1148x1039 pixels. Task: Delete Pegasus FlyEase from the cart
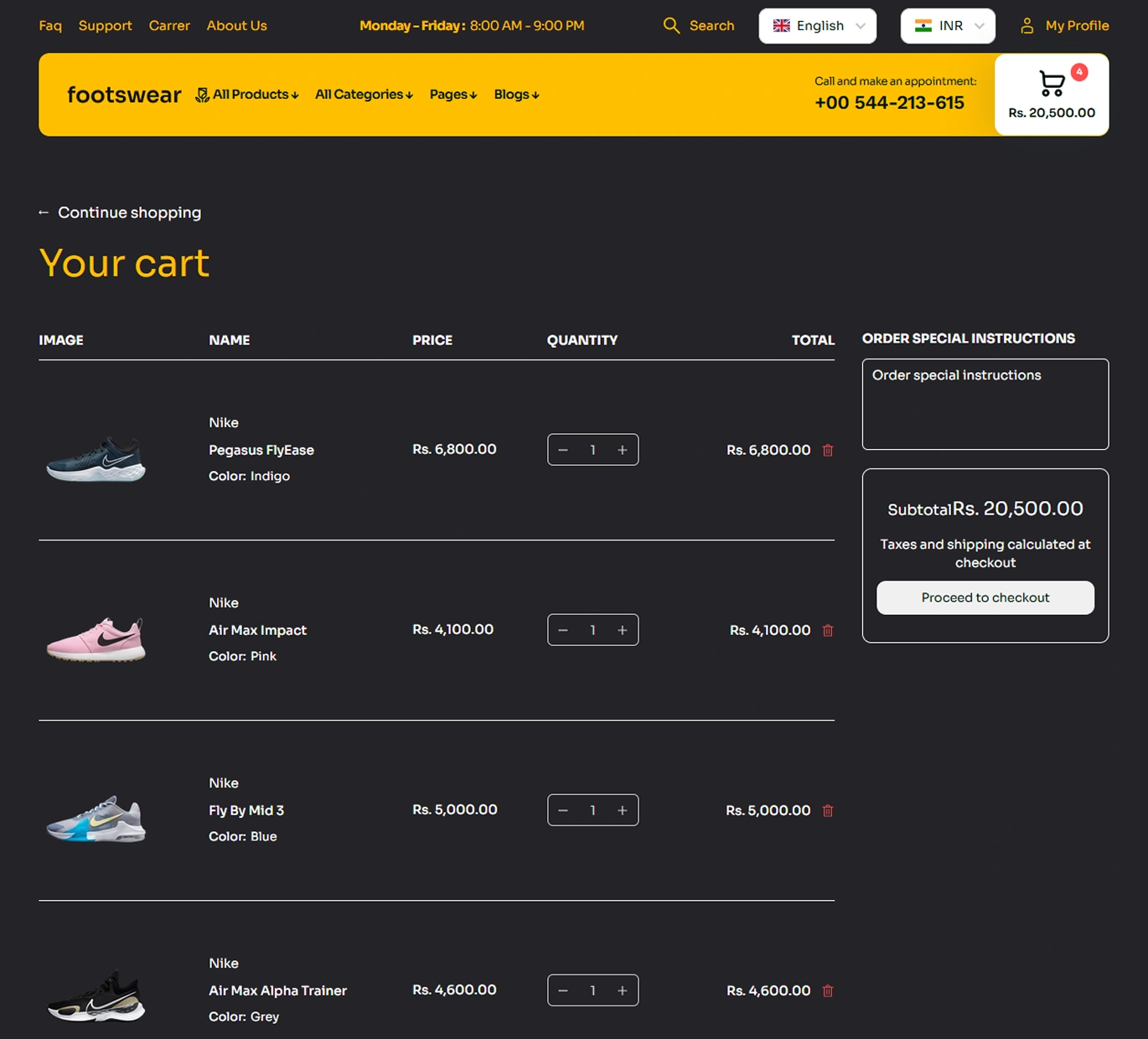pyautogui.click(x=828, y=450)
